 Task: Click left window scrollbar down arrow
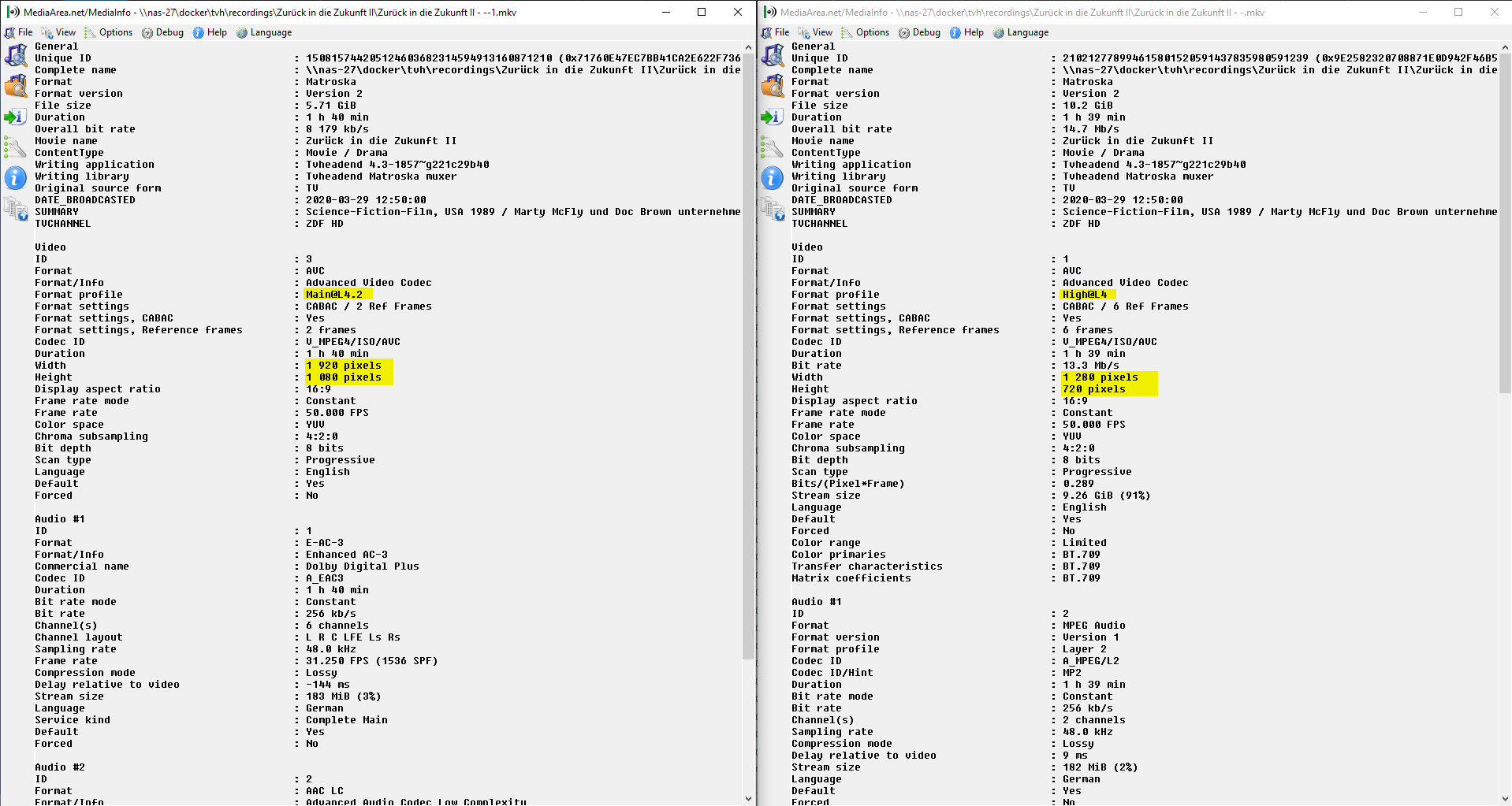(748, 799)
